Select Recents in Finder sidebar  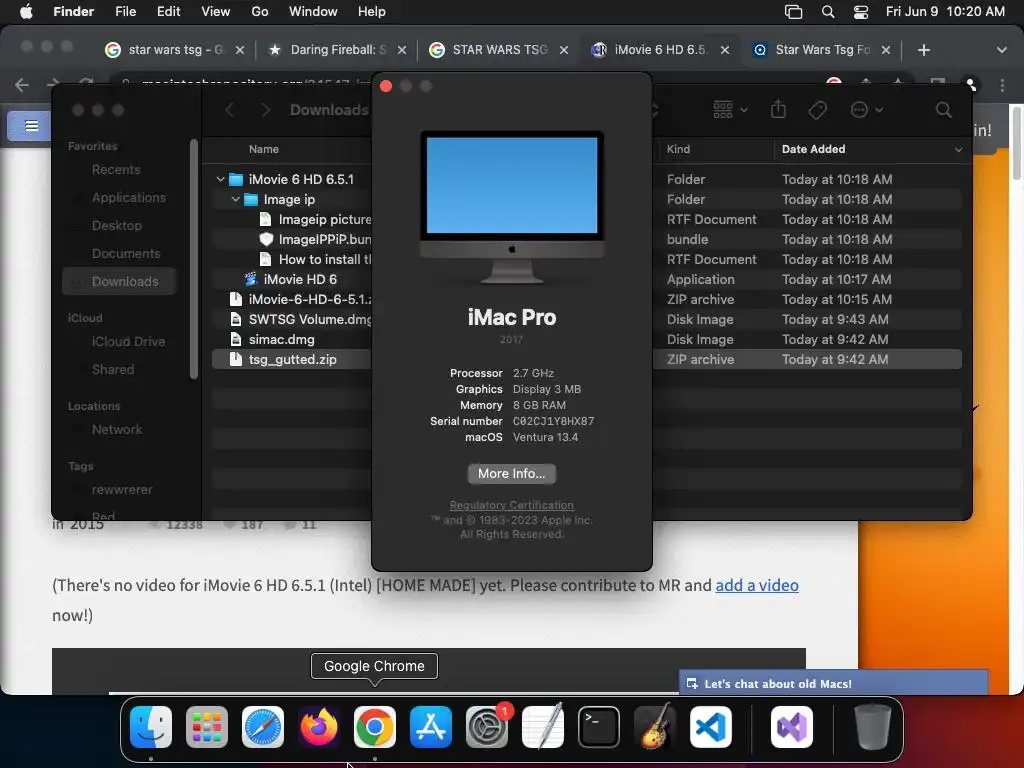116,169
